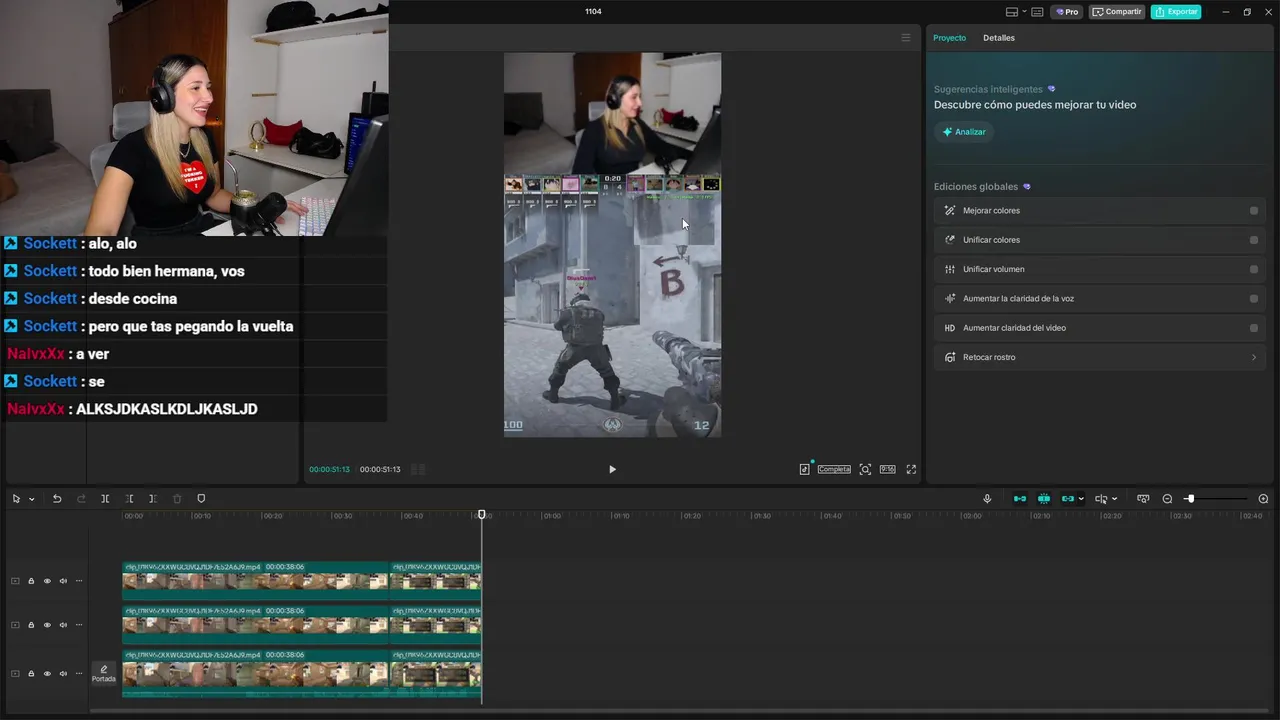
Task: Play the video preview
Action: (x=612, y=469)
